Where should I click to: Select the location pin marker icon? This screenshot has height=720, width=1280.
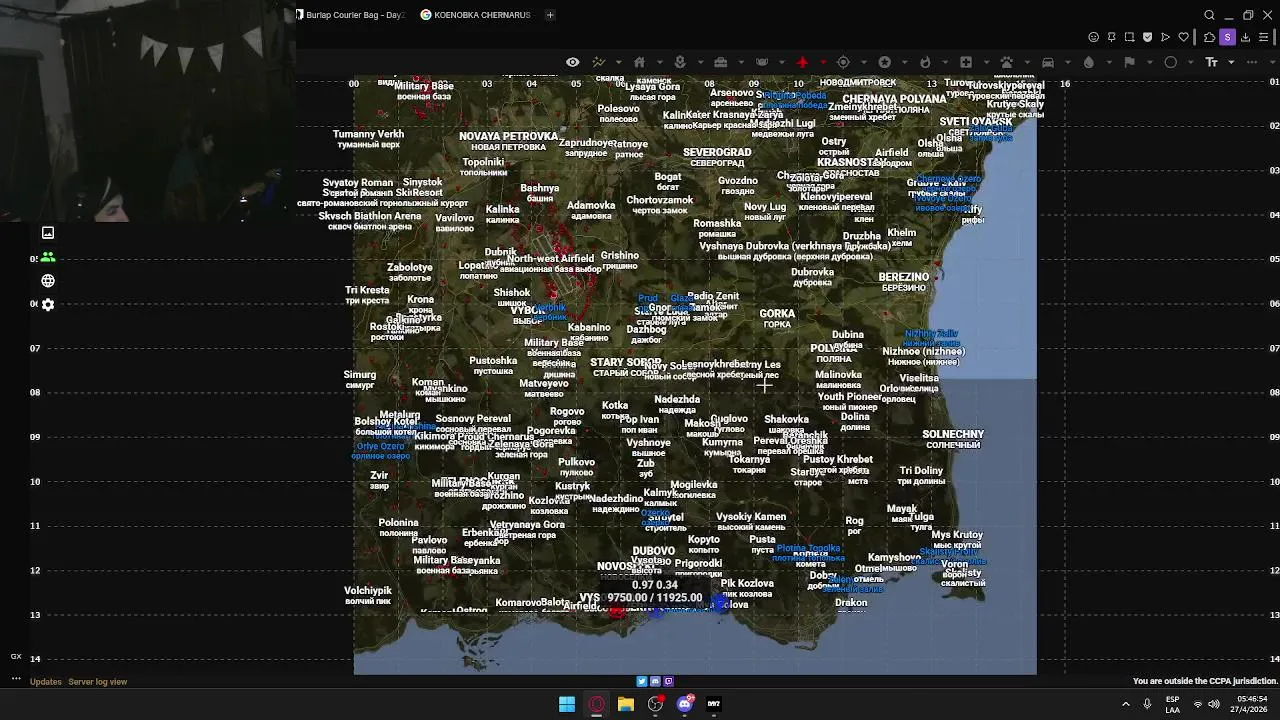[x=680, y=62]
